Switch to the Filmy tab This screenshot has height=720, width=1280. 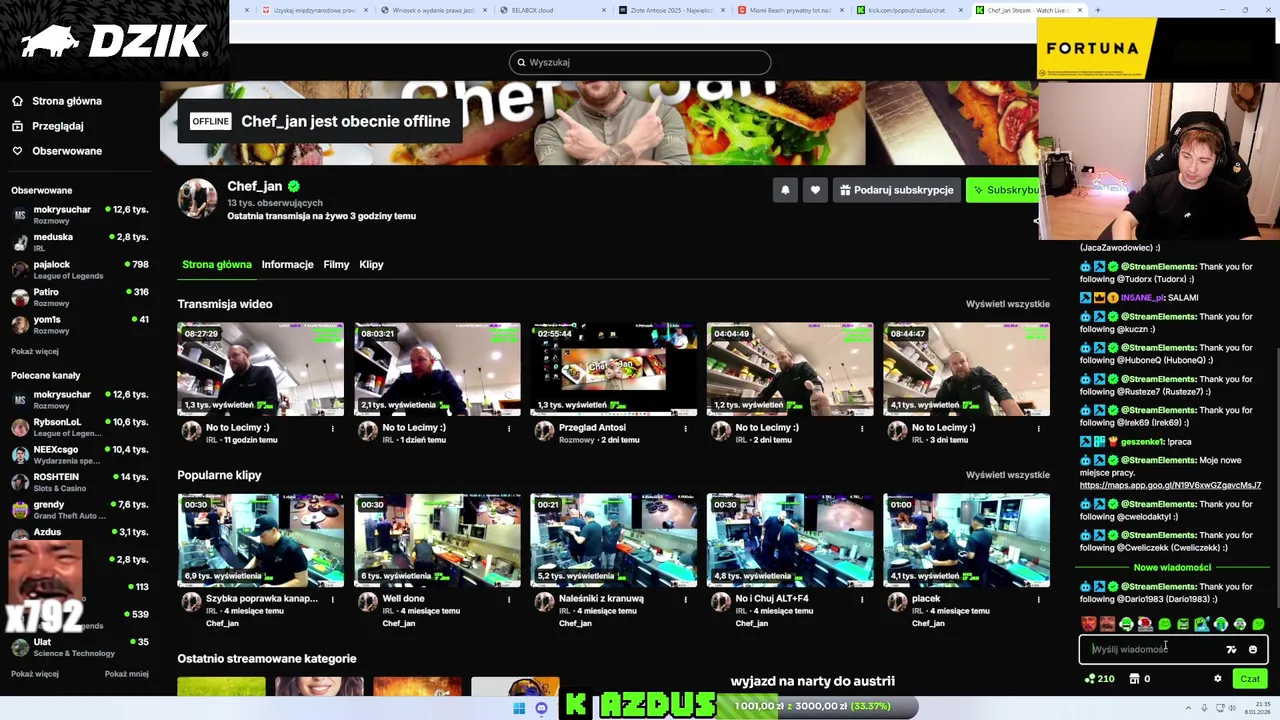[x=336, y=265]
